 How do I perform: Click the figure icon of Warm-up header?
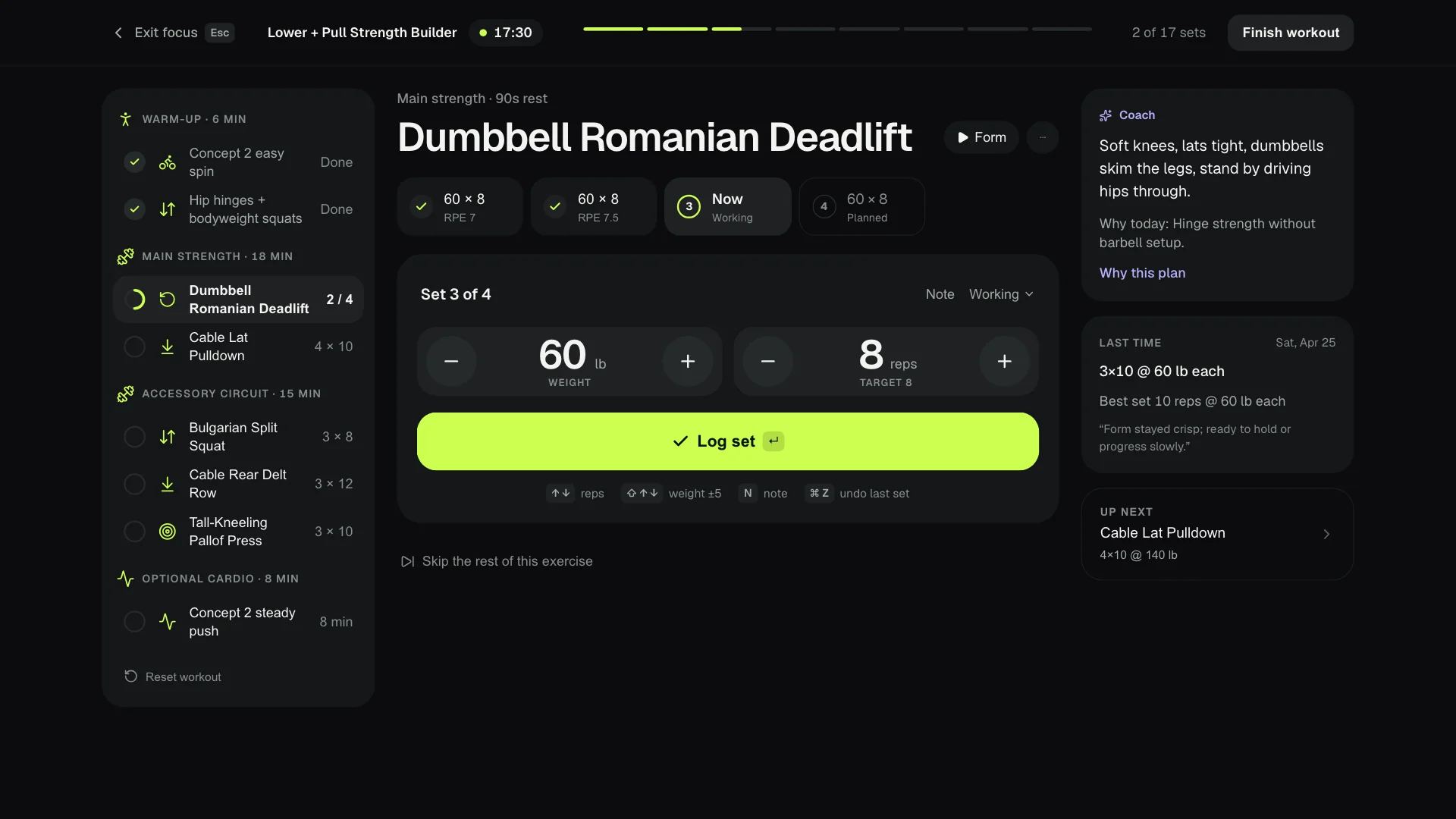point(125,119)
